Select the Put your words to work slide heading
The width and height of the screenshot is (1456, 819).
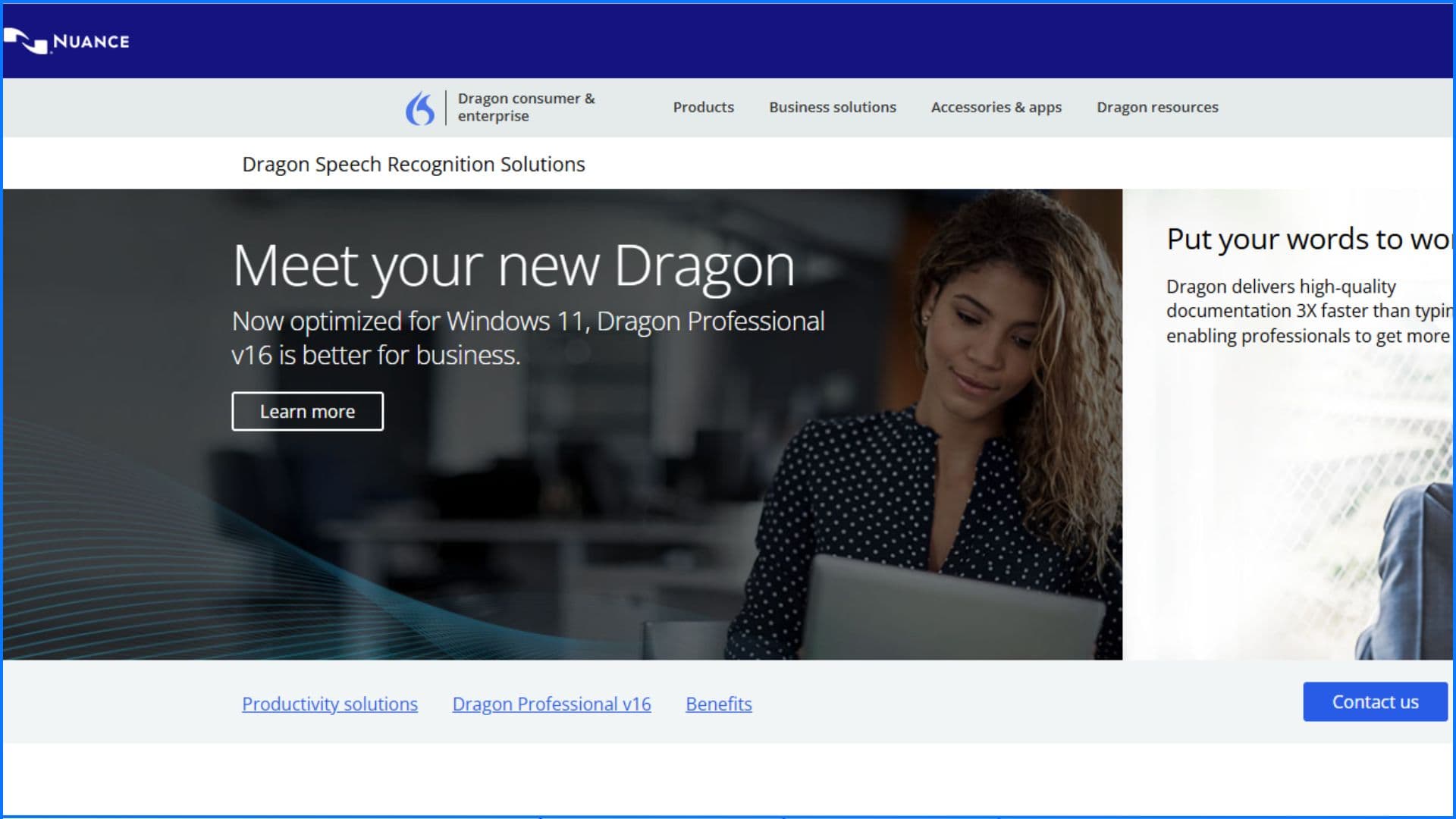coord(1307,239)
